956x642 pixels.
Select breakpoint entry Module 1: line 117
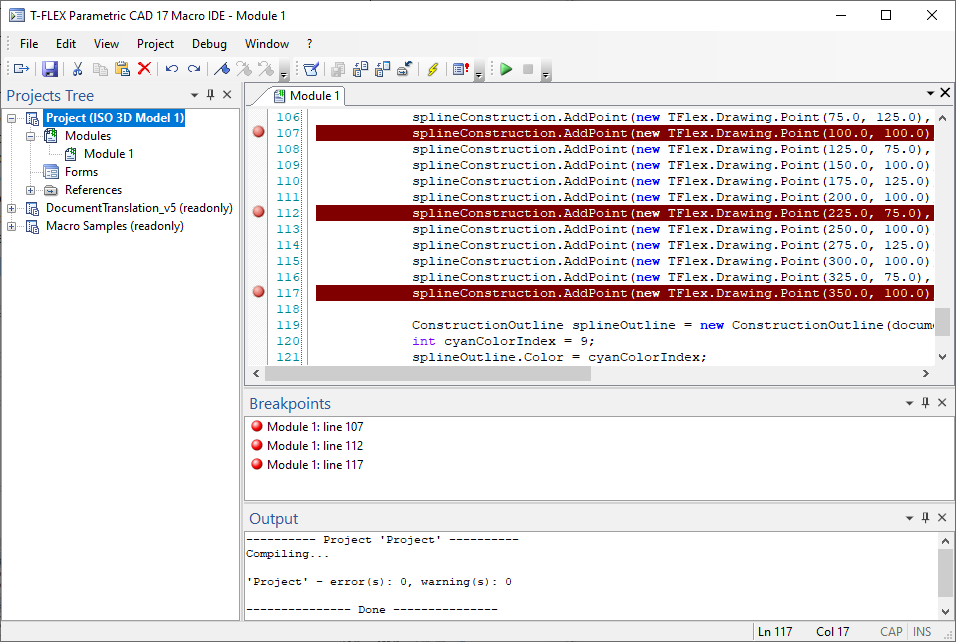(x=315, y=465)
